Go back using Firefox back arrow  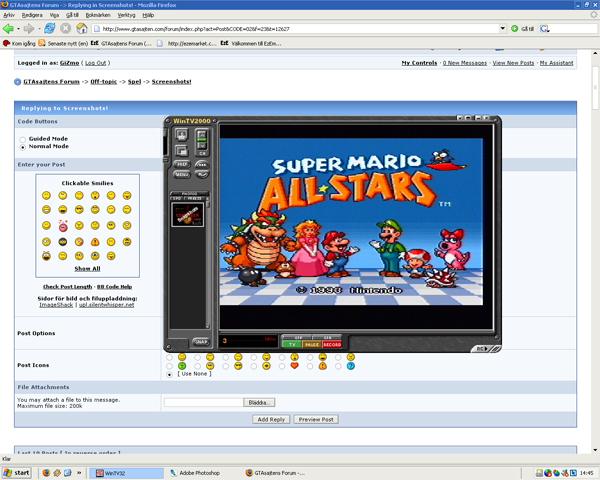point(9,28)
